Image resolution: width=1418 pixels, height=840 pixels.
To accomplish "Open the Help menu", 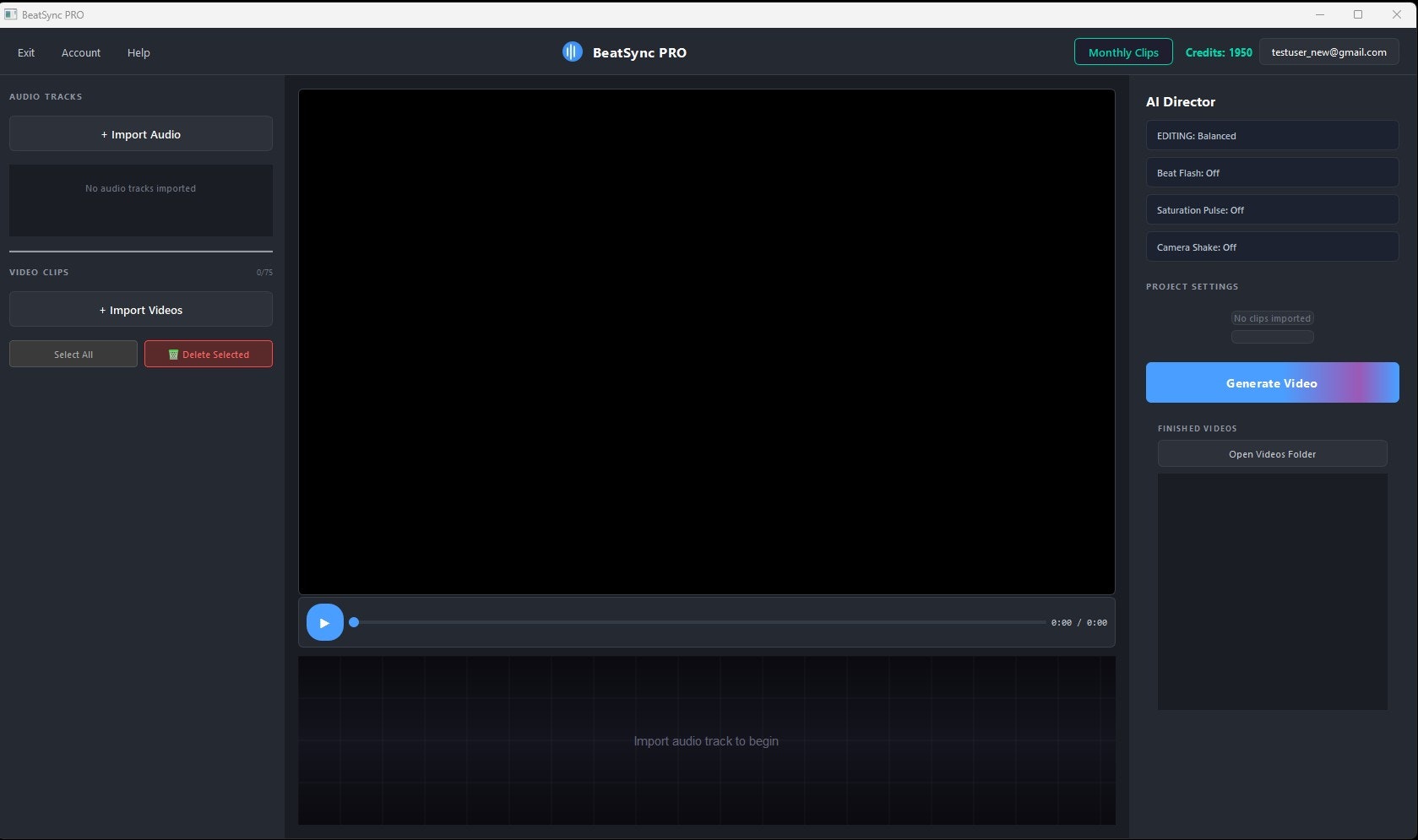I will pyautogui.click(x=138, y=52).
